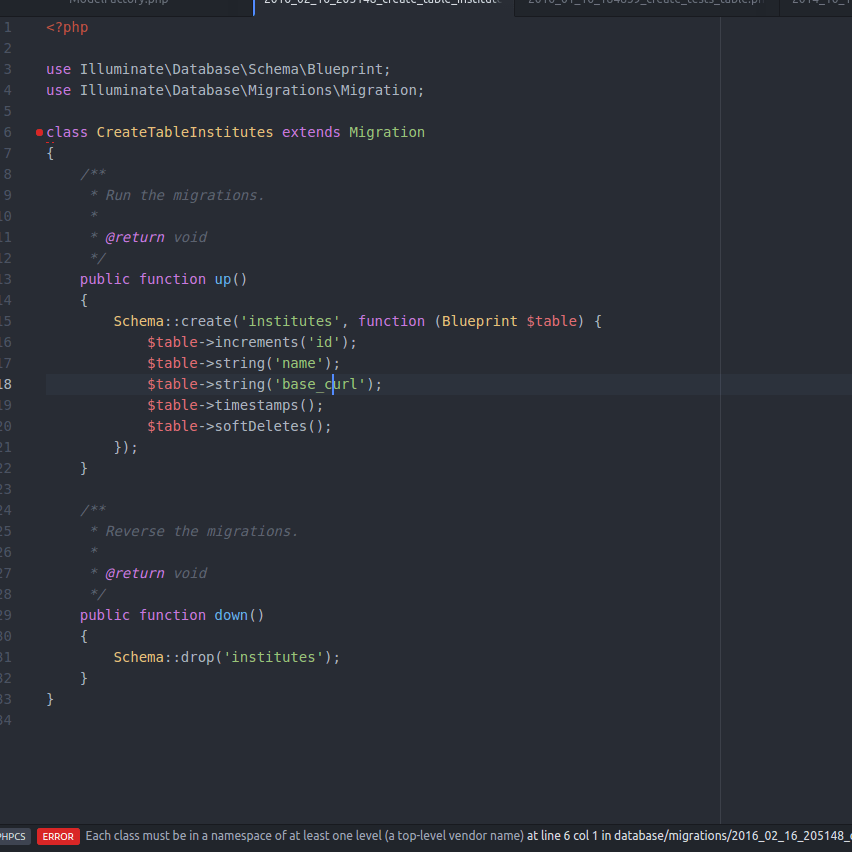Click the closing '});' on line 21
Viewport: 852px width, 852px height.
point(126,448)
